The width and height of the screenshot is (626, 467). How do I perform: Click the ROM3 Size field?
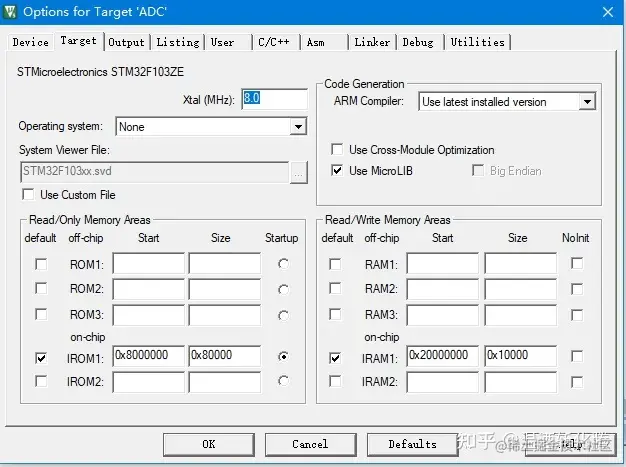click(225, 315)
